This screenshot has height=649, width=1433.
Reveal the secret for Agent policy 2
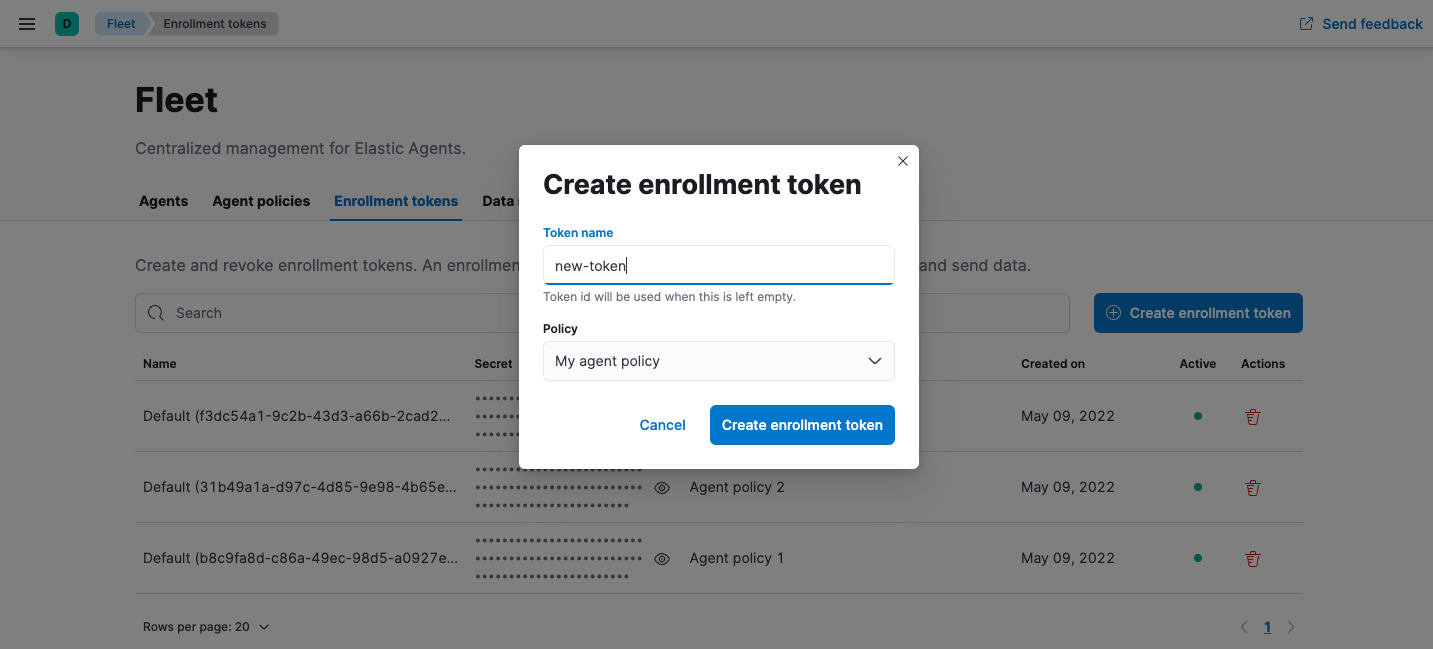click(x=661, y=487)
